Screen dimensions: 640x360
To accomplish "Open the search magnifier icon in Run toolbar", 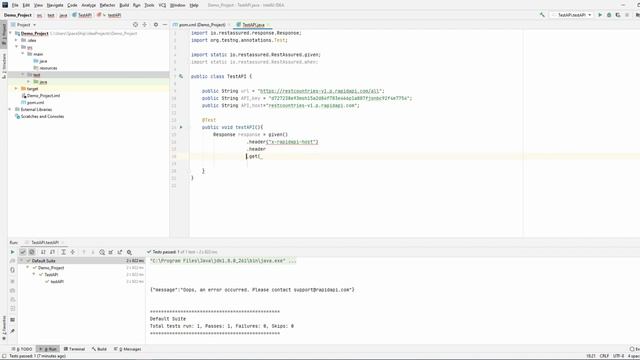I will pos(129,252).
